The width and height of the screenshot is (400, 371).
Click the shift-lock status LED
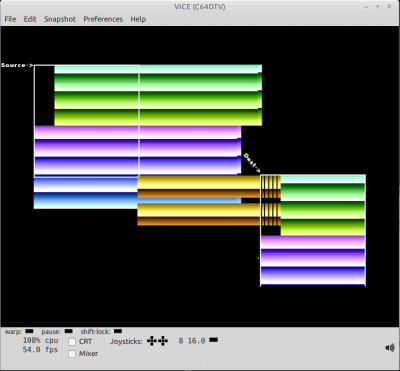pos(118,331)
